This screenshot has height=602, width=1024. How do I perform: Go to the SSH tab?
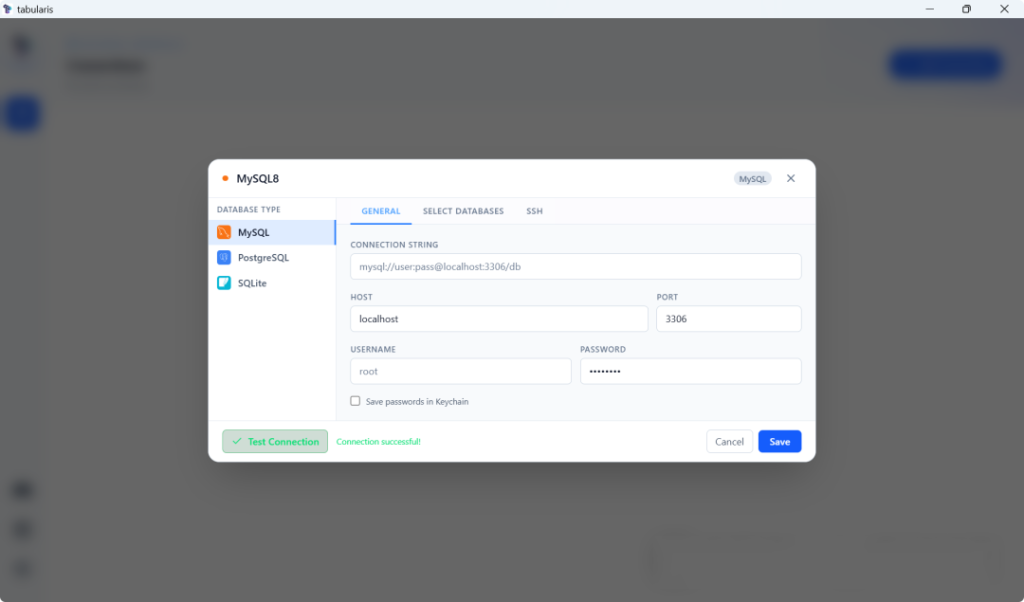534,211
